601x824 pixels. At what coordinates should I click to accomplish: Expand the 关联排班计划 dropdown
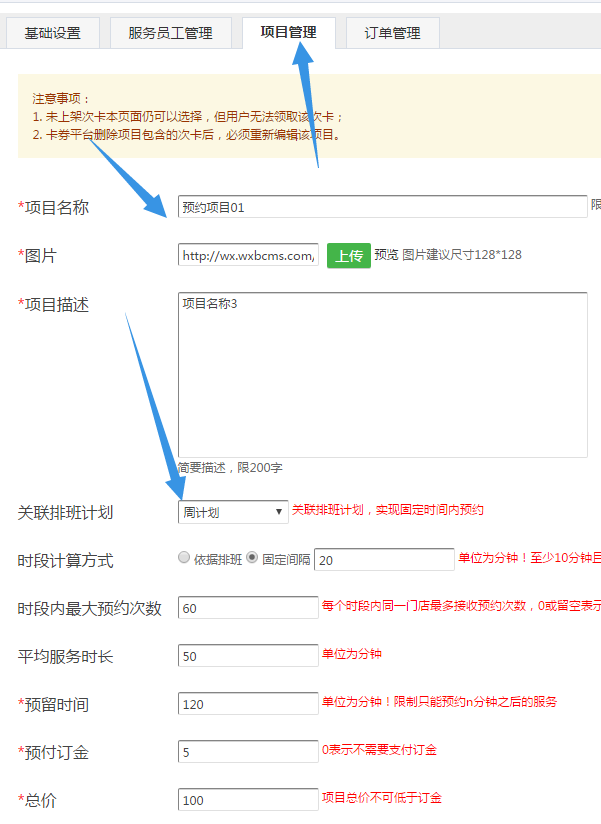pyautogui.click(x=233, y=512)
